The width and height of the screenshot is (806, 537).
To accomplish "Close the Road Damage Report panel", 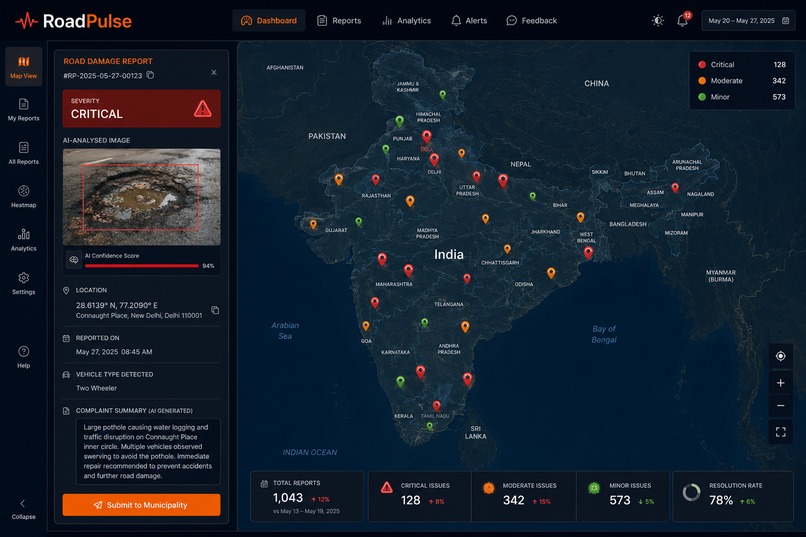I will (214, 72).
